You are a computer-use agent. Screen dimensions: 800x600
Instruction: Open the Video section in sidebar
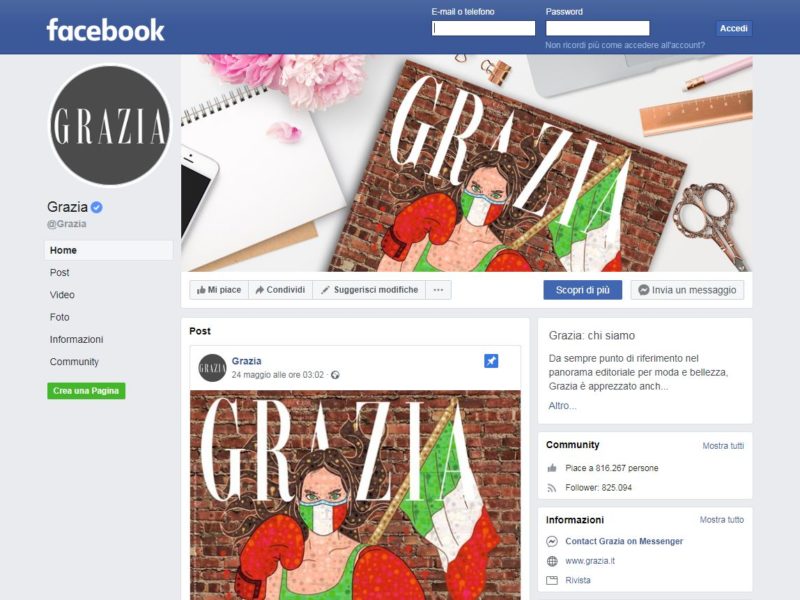tap(62, 295)
